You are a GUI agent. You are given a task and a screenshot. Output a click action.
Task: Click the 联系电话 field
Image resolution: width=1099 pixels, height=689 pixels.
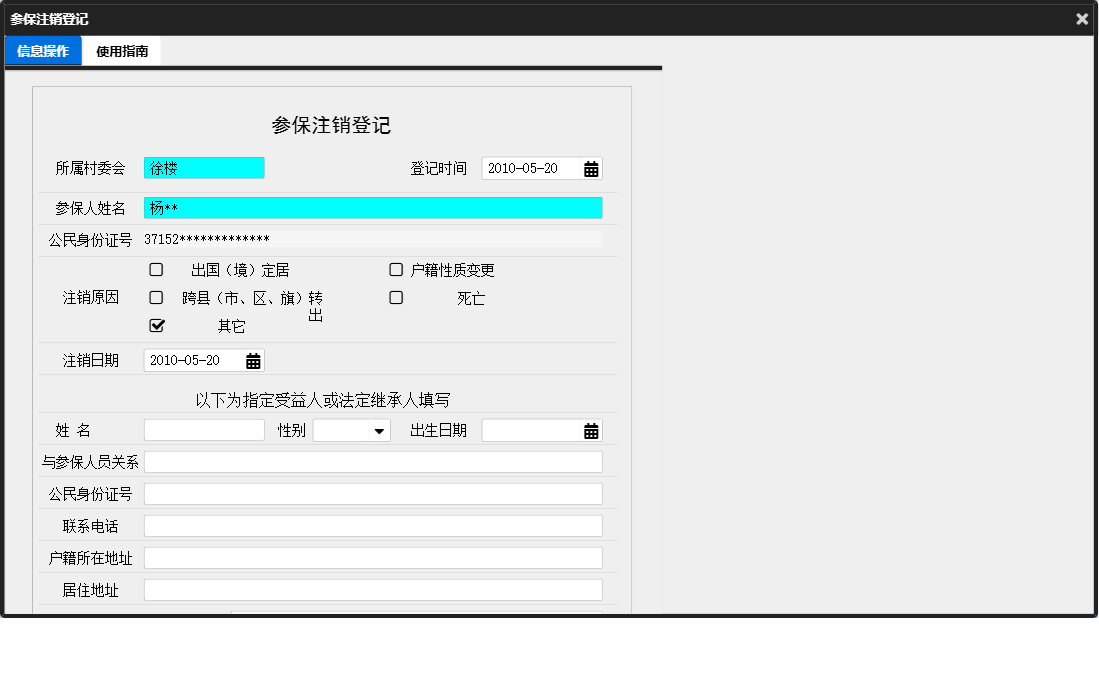point(372,525)
